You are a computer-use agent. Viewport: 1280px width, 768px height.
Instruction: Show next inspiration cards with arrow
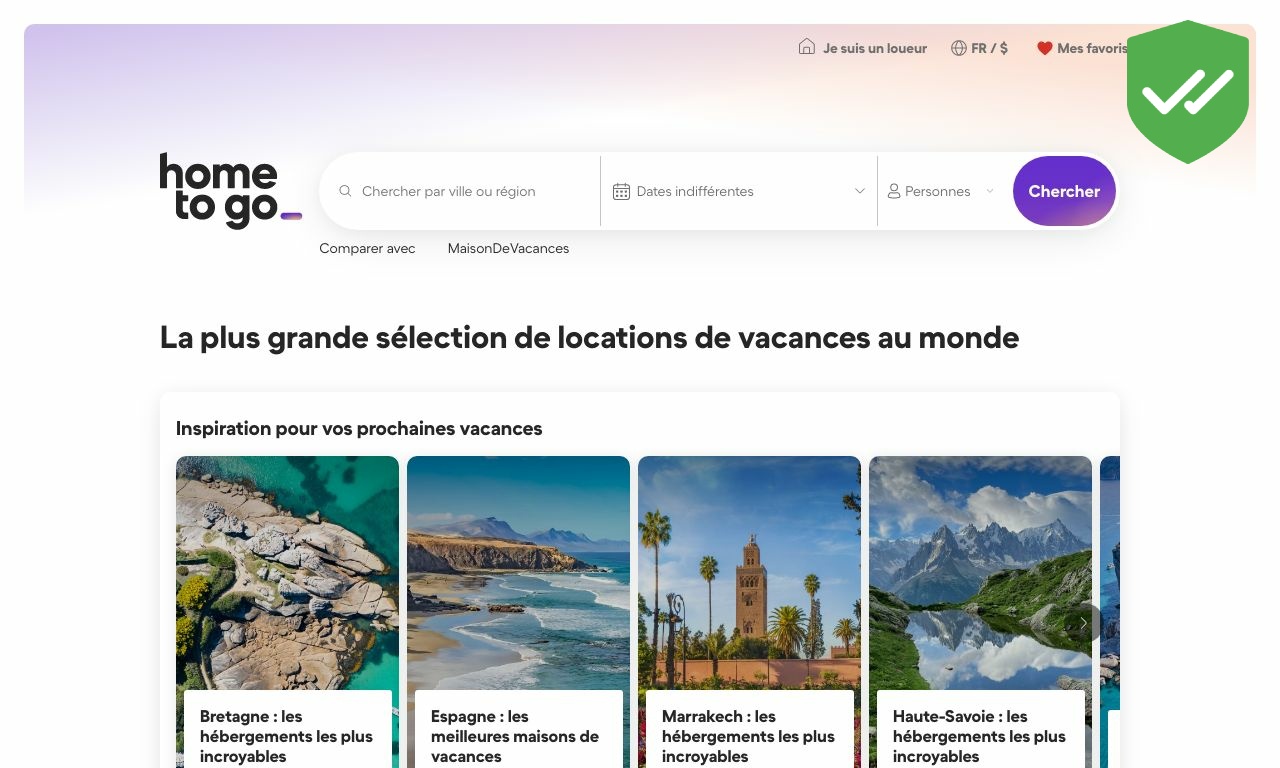[1082, 622]
